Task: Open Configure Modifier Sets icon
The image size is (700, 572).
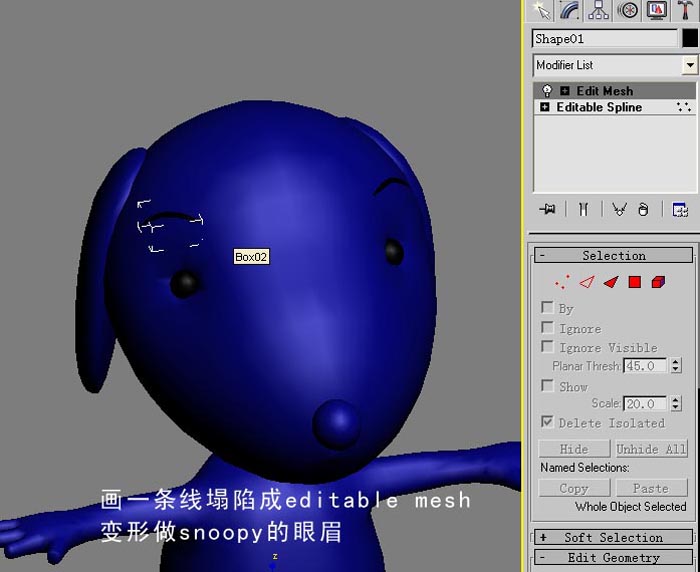Action: click(680, 209)
